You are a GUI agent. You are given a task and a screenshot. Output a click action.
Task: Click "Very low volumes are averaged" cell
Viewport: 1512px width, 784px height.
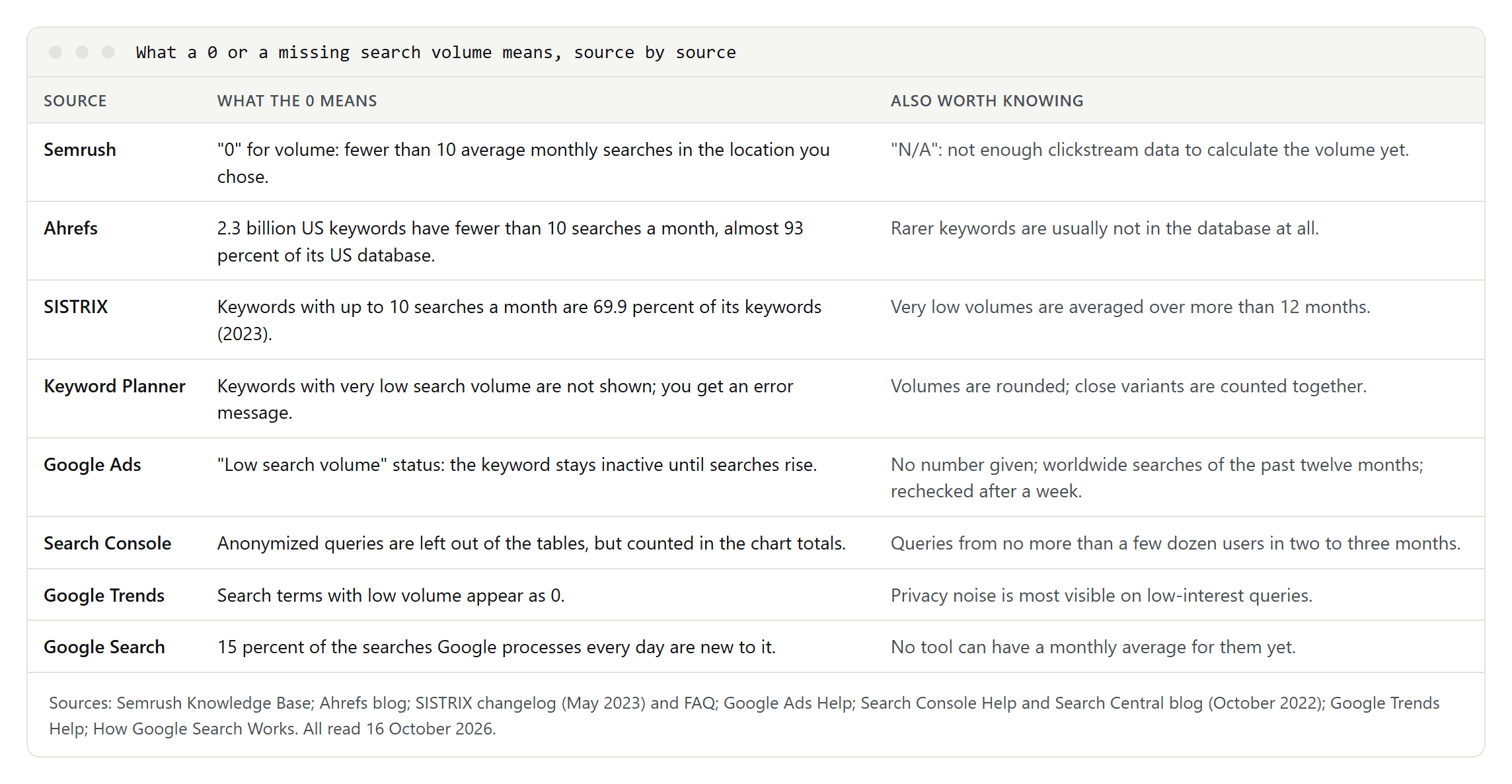(x=1131, y=307)
